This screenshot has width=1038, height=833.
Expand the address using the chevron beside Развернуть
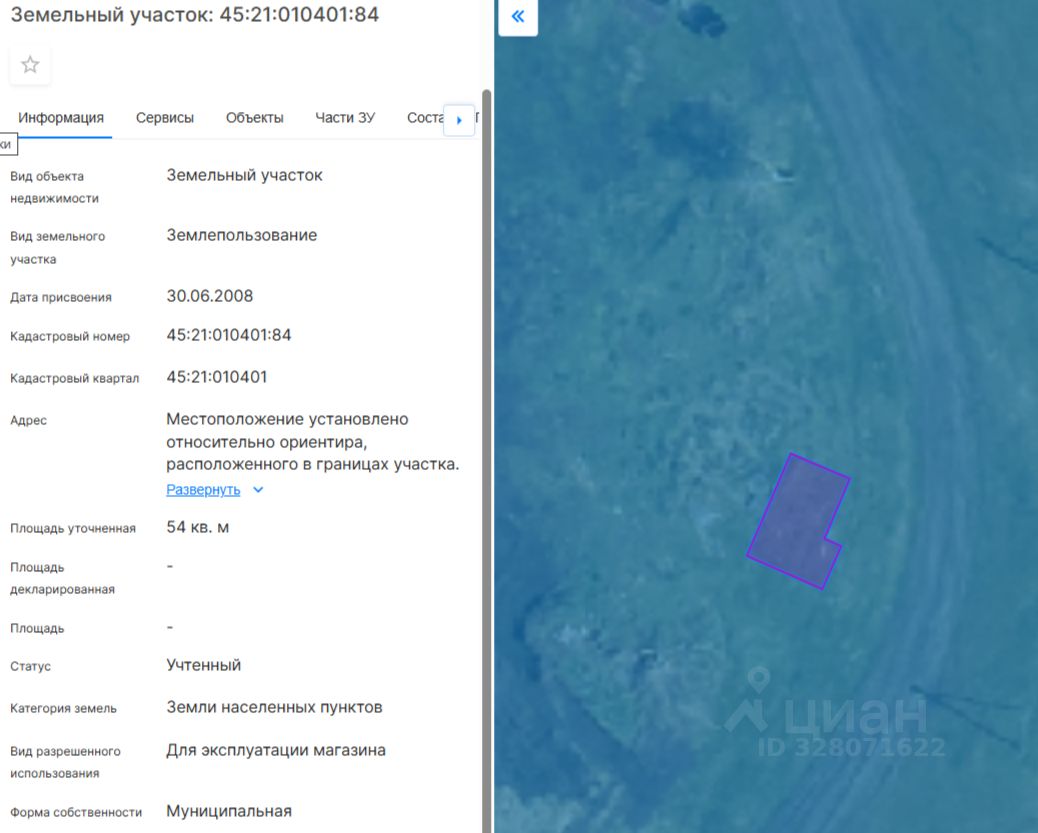(x=258, y=490)
